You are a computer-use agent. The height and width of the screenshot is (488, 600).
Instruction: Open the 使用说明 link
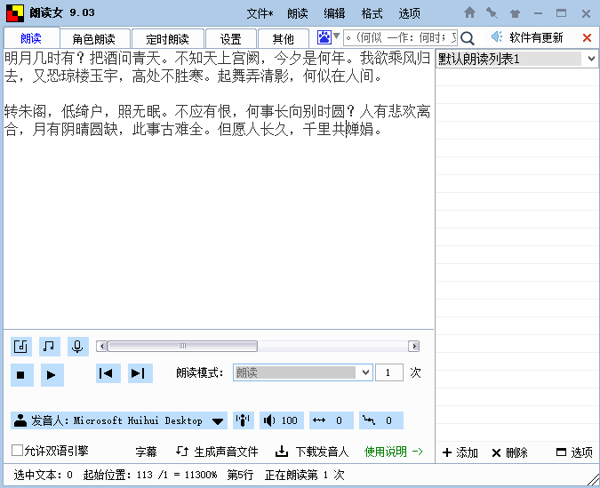(394, 452)
